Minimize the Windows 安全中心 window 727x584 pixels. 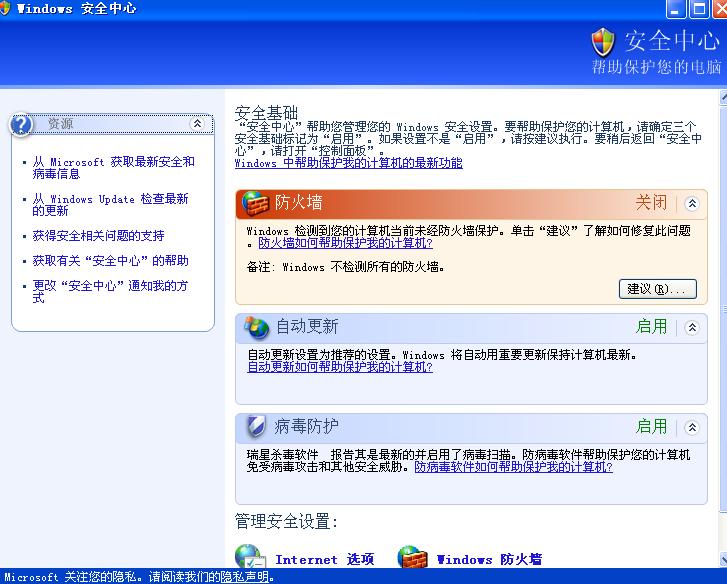675,9
